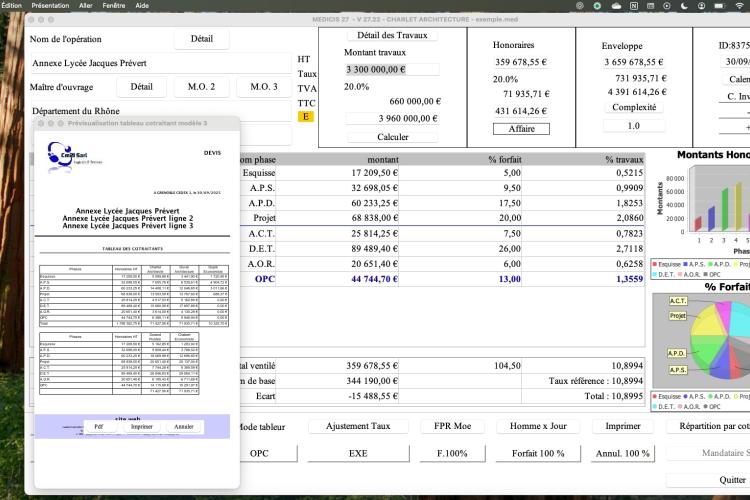This screenshot has height=500, width=750.
Task: Open the Fenêtre menu
Action: pos(114,6)
